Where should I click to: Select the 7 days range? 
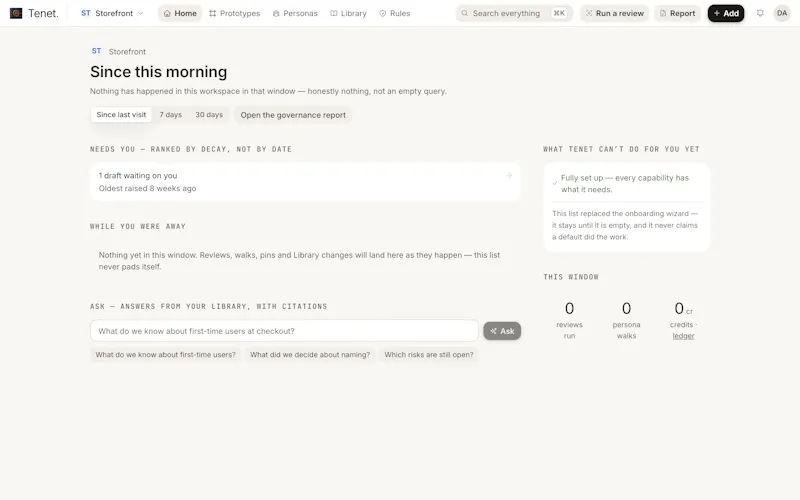click(170, 115)
